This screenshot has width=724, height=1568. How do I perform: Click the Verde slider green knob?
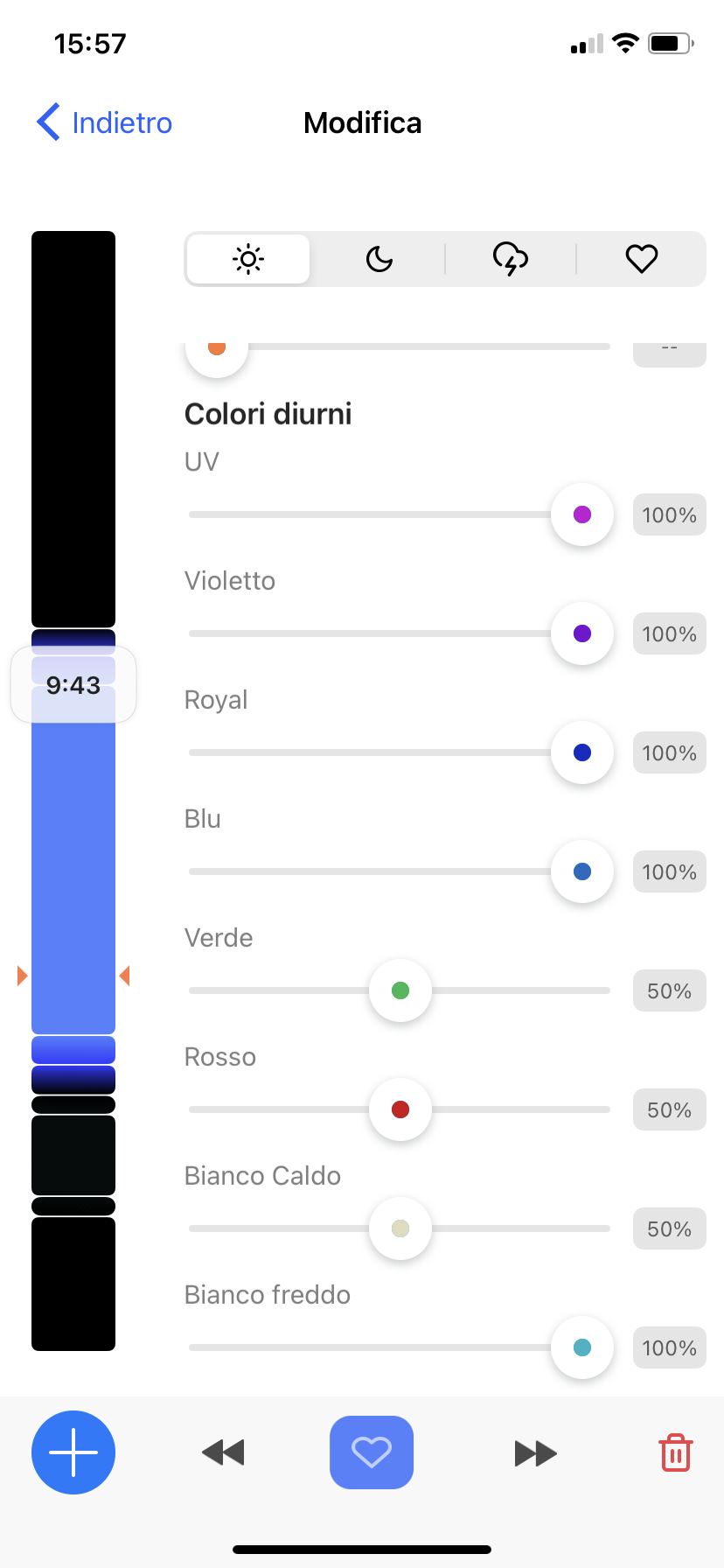400,990
